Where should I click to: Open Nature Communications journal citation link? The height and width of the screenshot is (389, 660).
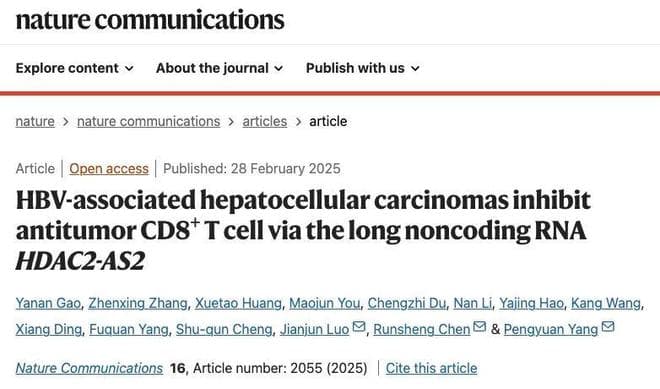tap(89, 368)
